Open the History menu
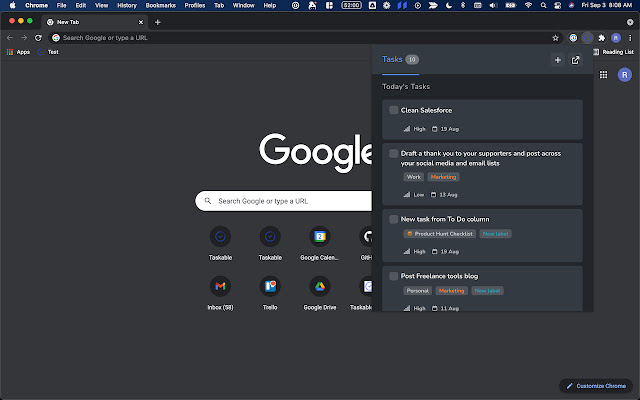The width and height of the screenshot is (640, 400). click(127, 5)
